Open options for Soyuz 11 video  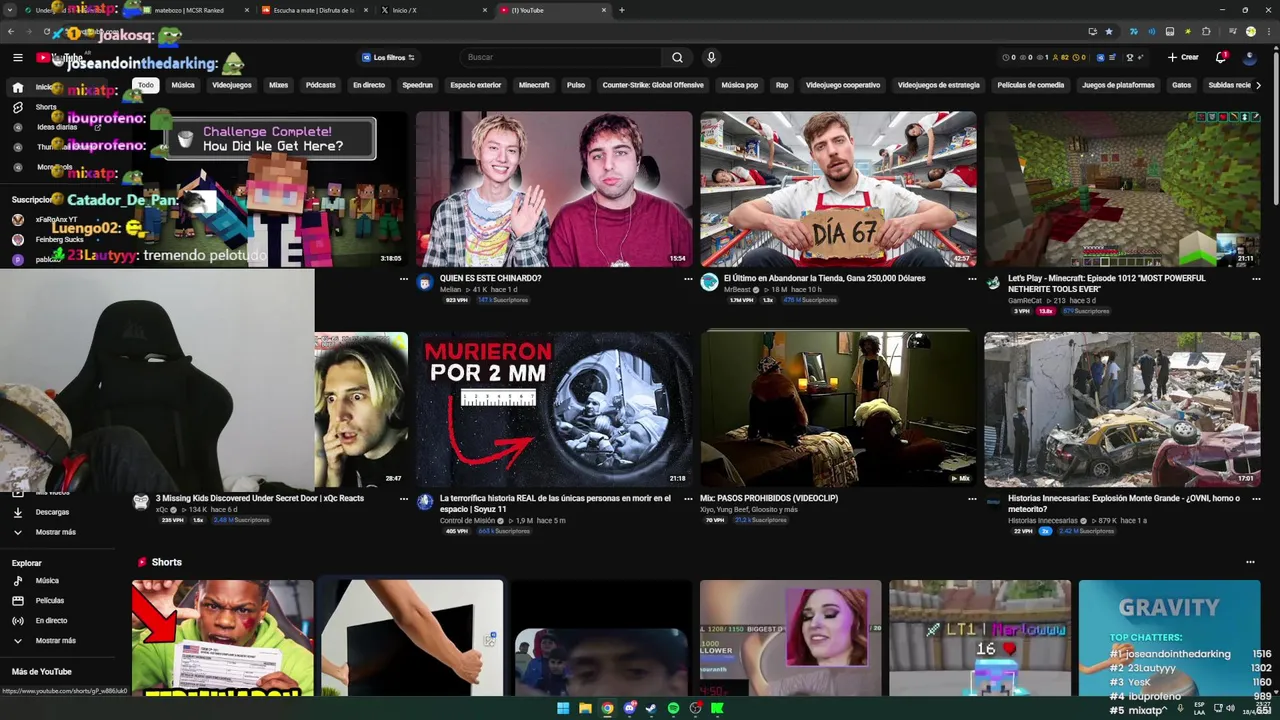pyautogui.click(x=688, y=498)
